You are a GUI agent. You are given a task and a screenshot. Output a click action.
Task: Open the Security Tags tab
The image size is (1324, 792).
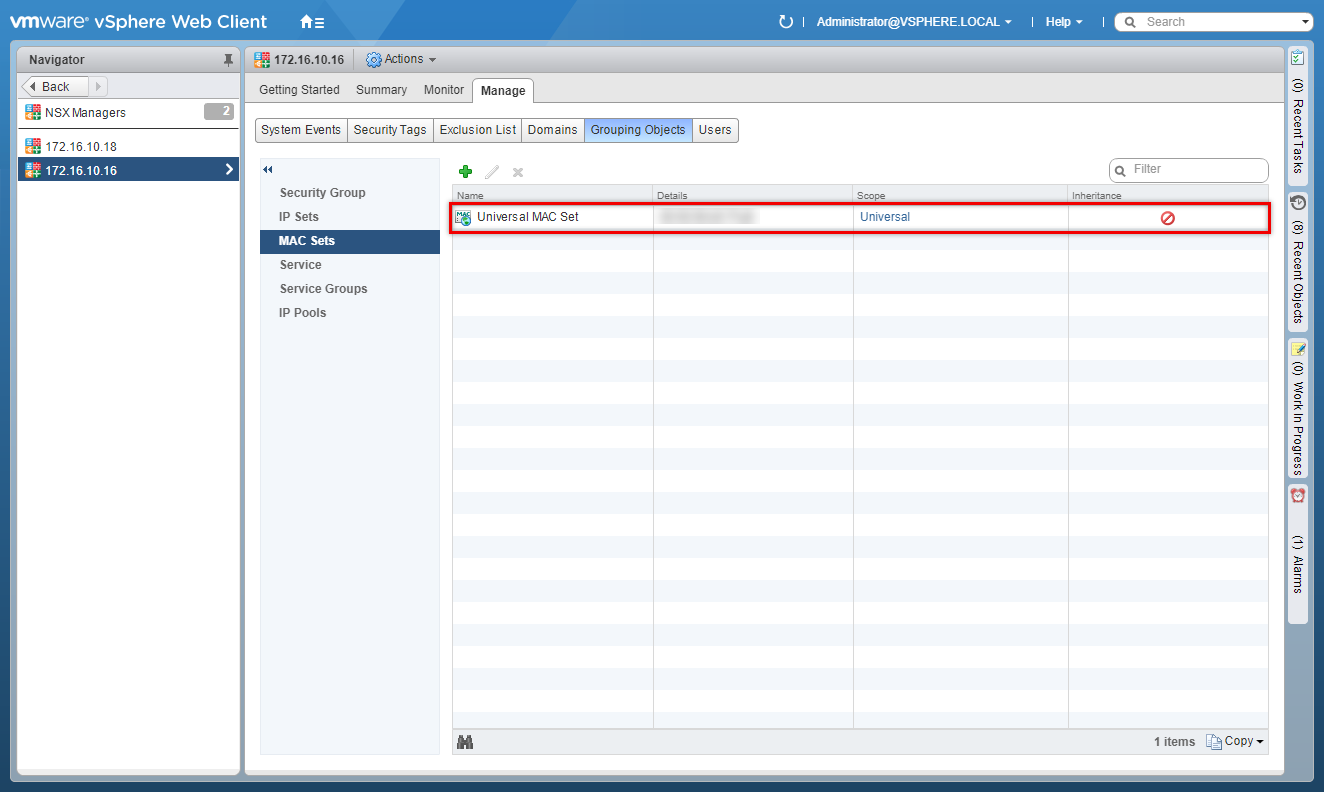pyautogui.click(x=390, y=130)
